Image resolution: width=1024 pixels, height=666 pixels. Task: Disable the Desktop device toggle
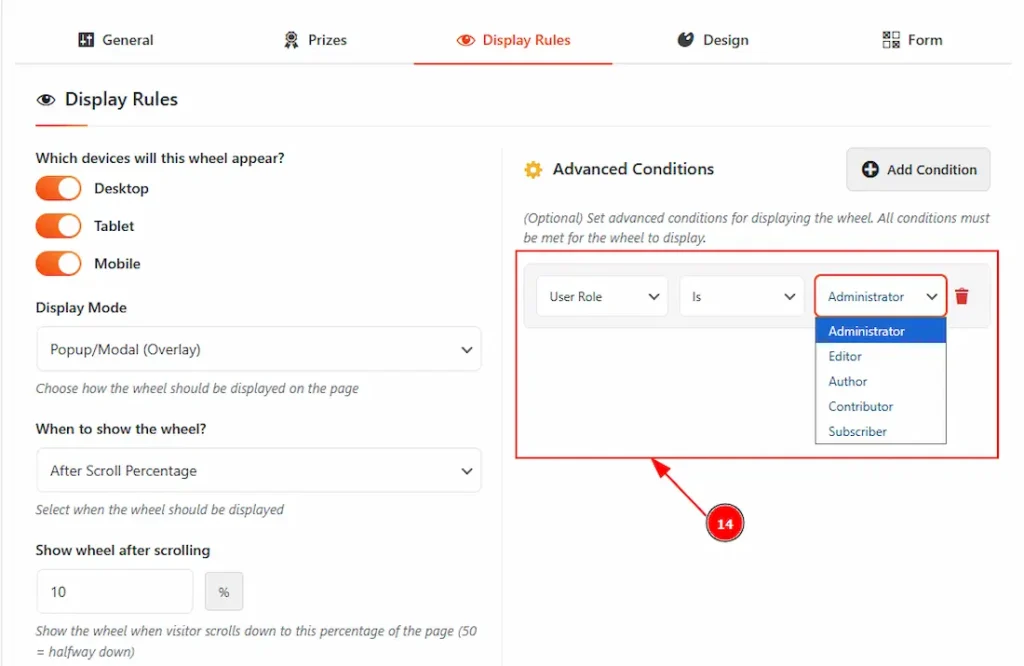(x=58, y=188)
